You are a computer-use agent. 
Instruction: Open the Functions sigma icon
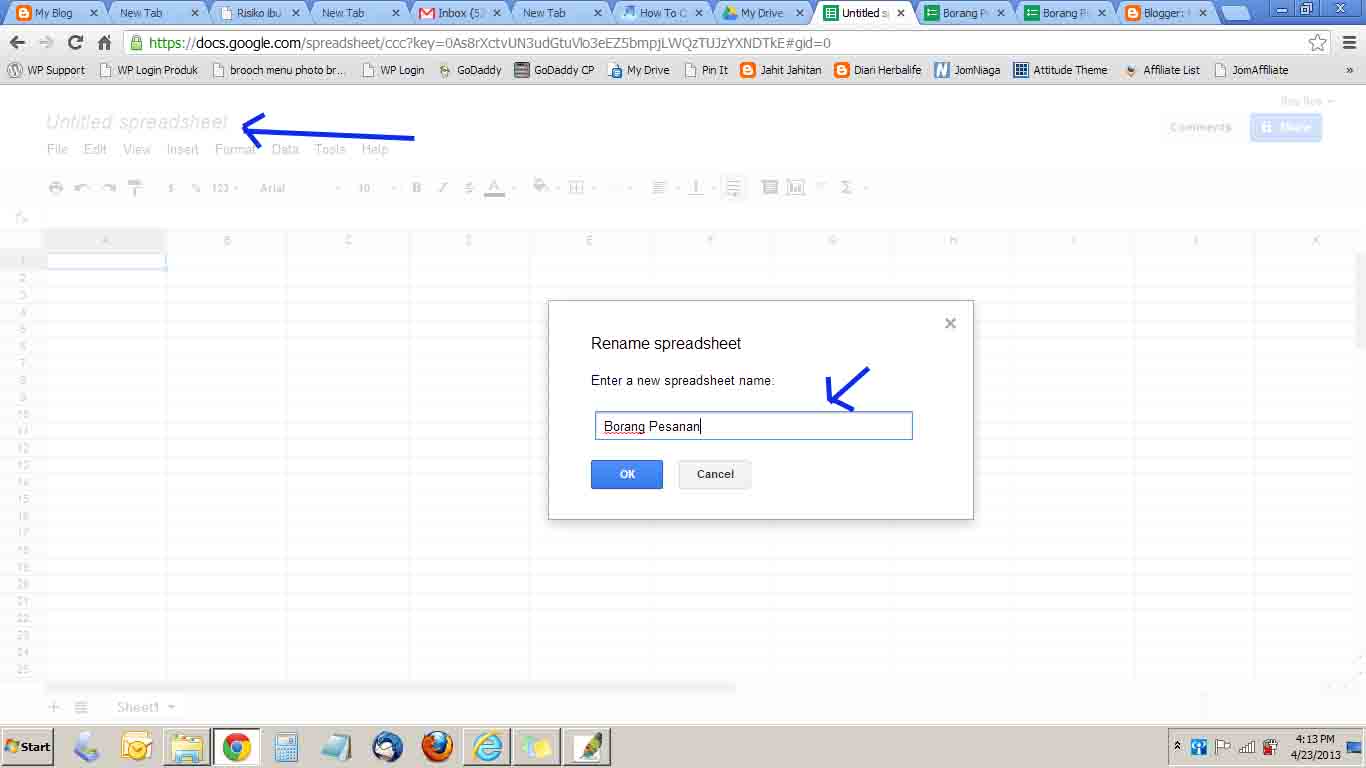(x=847, y=188)
